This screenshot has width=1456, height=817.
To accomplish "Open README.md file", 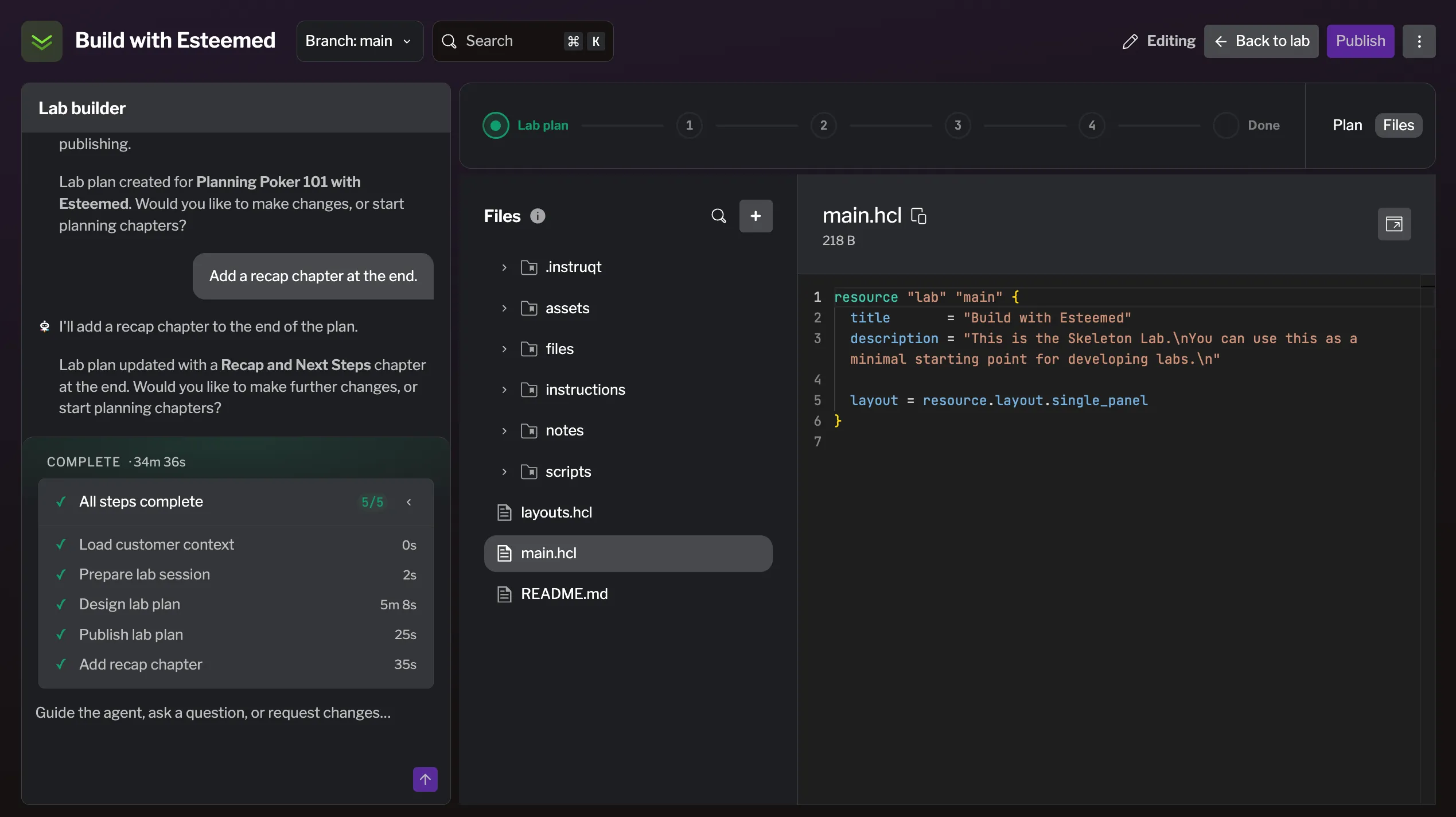I will click(x=628, y=594).
